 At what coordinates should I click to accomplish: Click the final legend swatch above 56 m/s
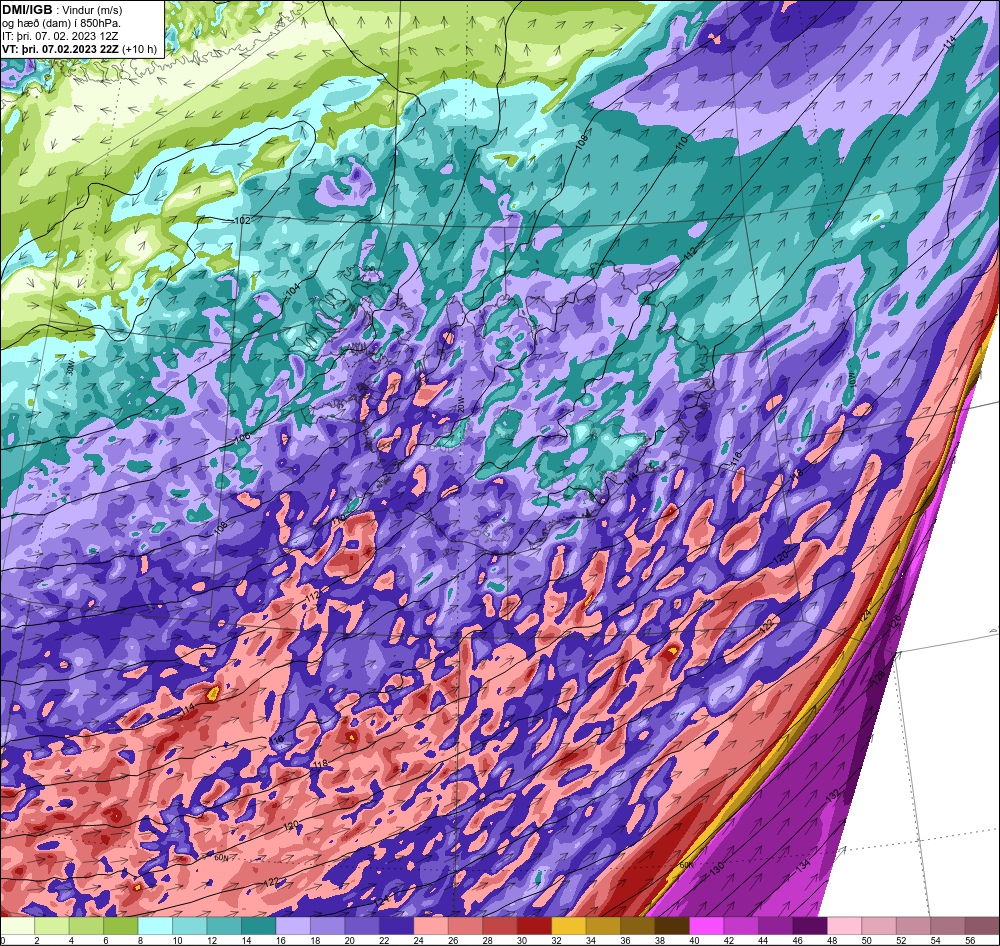click(982, 926)
